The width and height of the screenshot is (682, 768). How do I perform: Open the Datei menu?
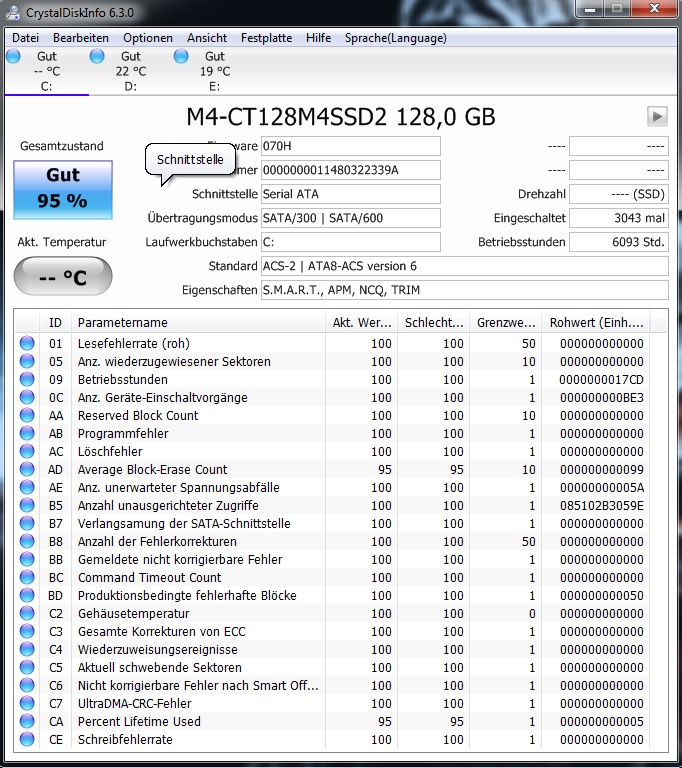(x=25, y=38)
